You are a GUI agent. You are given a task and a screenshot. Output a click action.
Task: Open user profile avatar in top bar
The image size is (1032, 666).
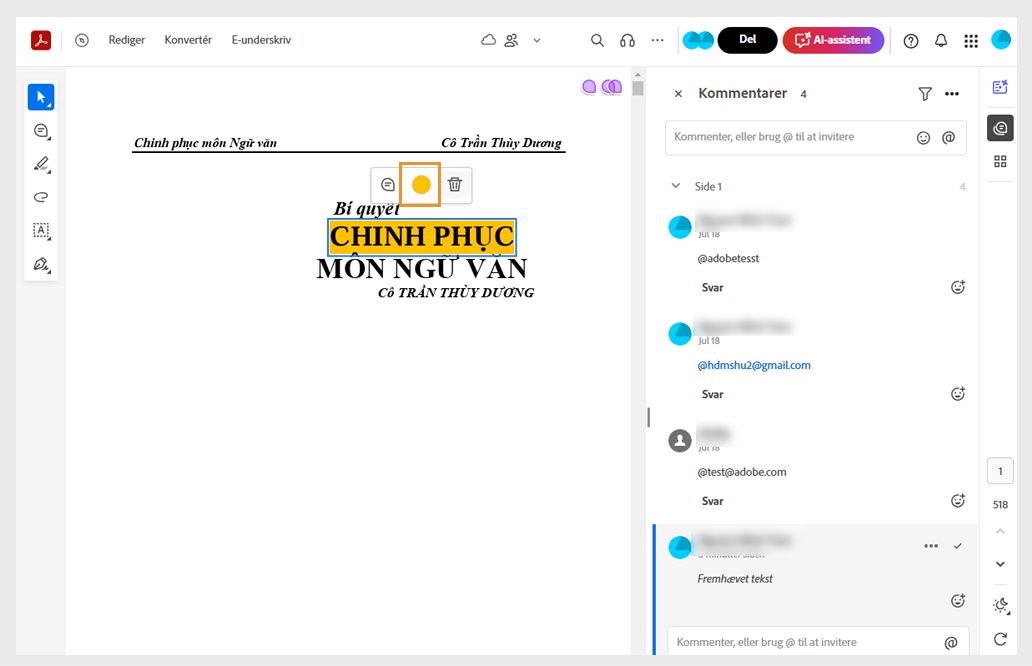coord(1001,39)
